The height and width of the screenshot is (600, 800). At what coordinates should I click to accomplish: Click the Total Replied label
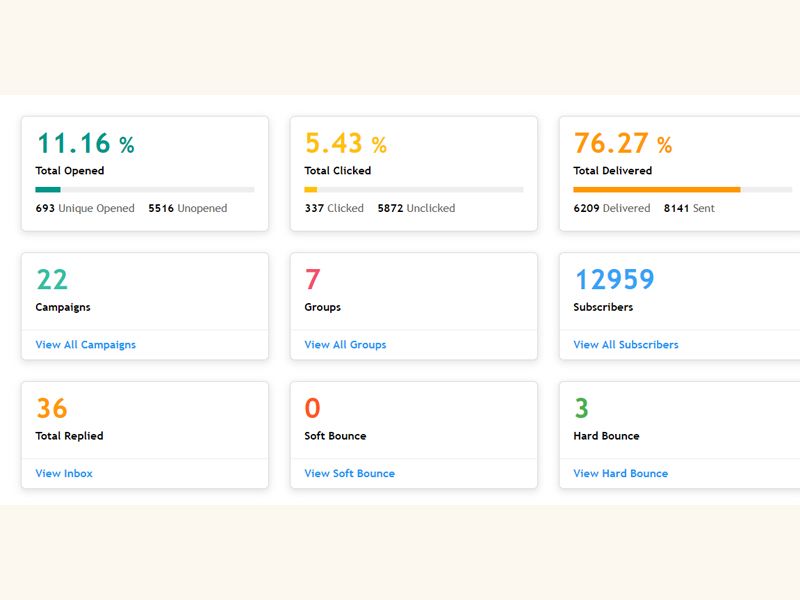coord(69,436)
